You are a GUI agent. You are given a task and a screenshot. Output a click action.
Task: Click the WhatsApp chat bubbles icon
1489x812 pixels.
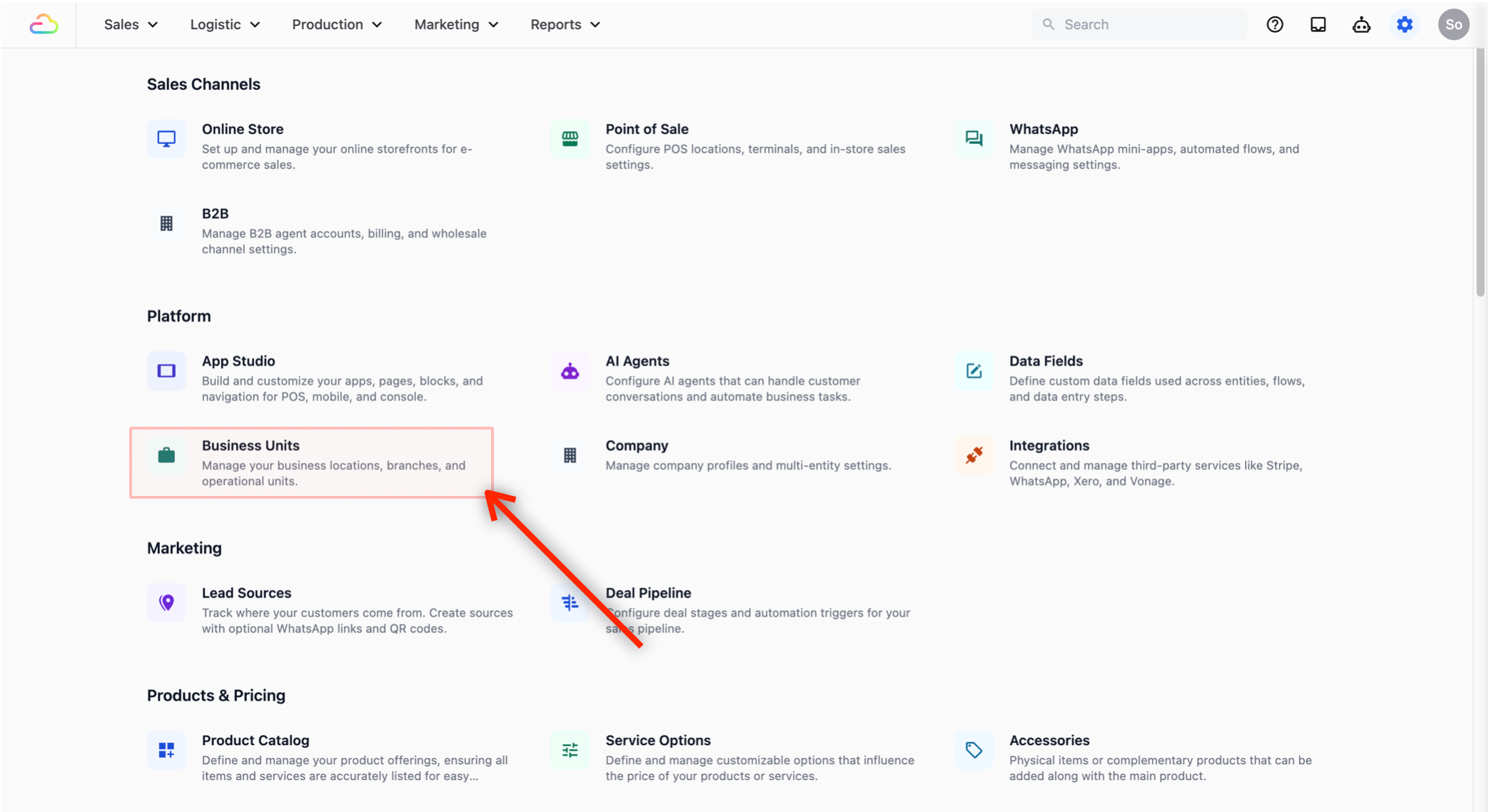tap(974, 138)
